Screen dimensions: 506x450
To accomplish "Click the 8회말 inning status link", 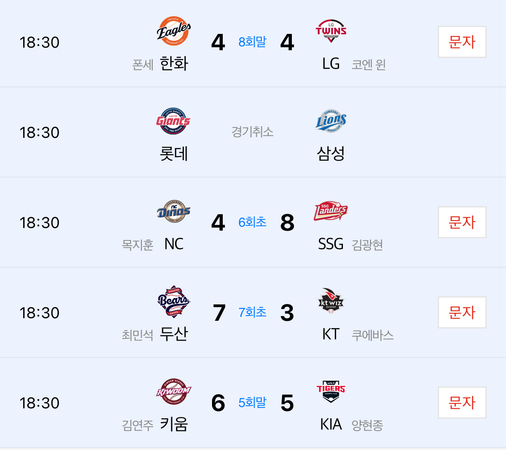I will tap(252, 42).
